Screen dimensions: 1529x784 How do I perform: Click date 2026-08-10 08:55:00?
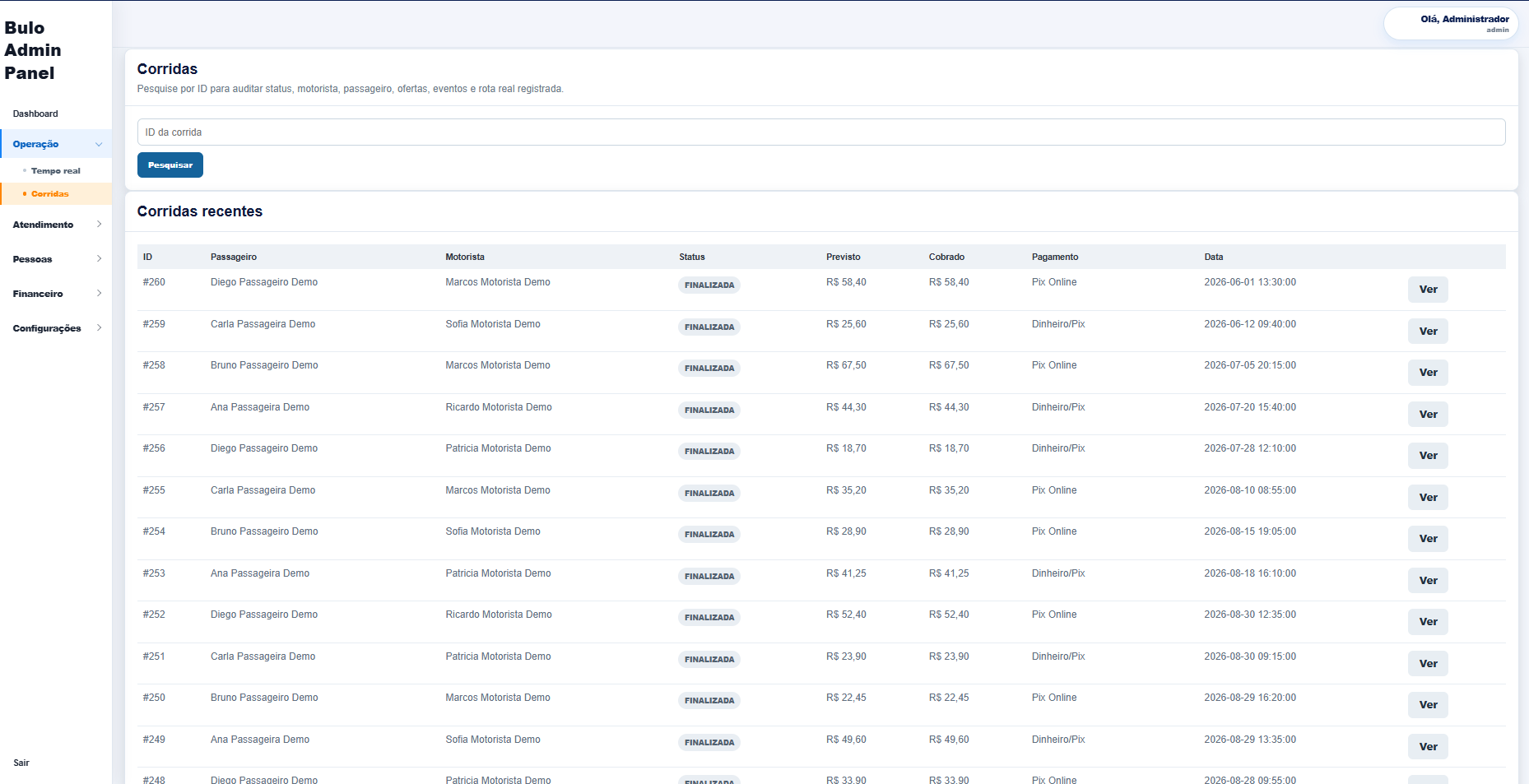pos(1250,490)
